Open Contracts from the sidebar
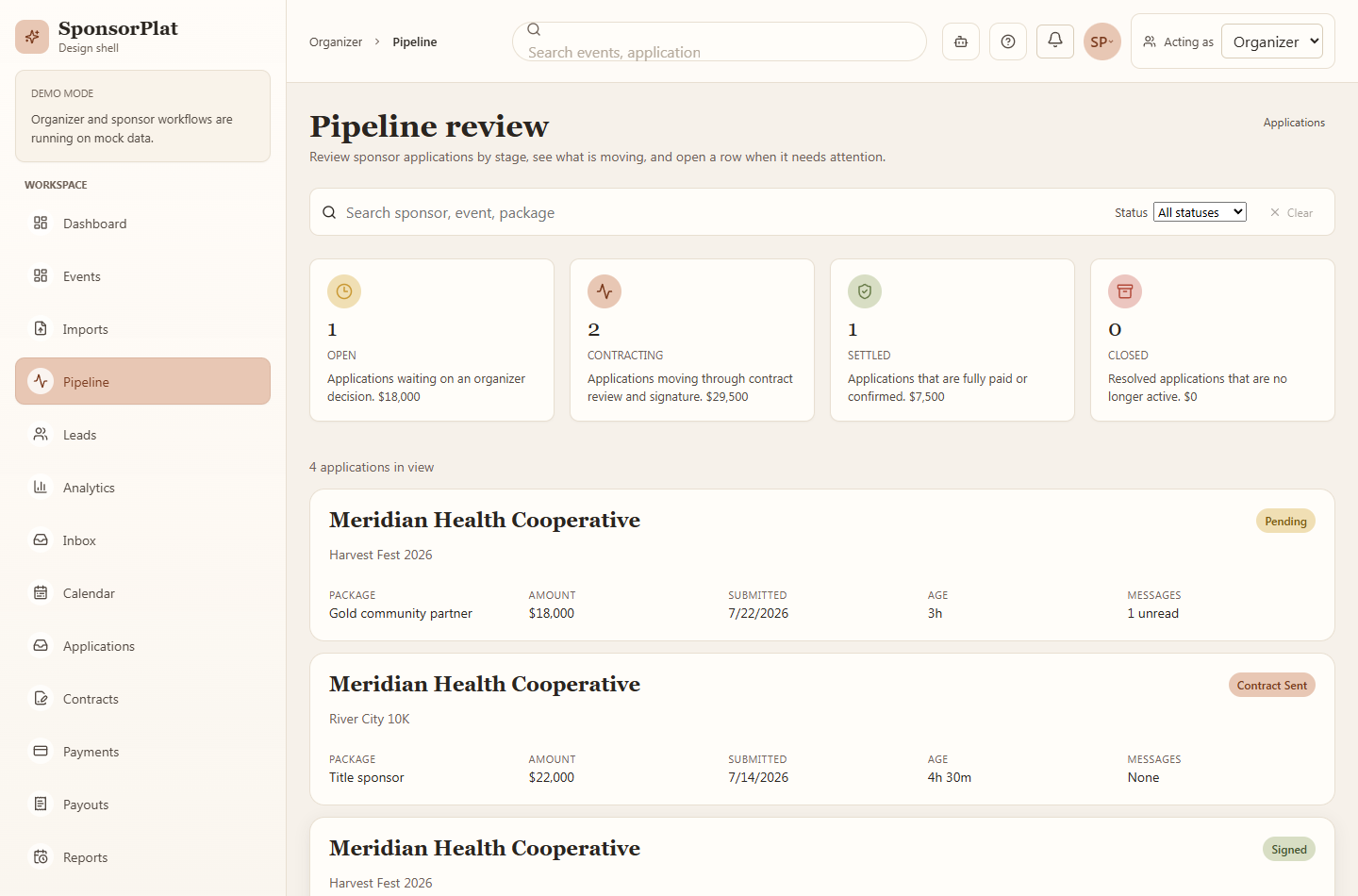The image size is (1358, 896). [142, 699]
